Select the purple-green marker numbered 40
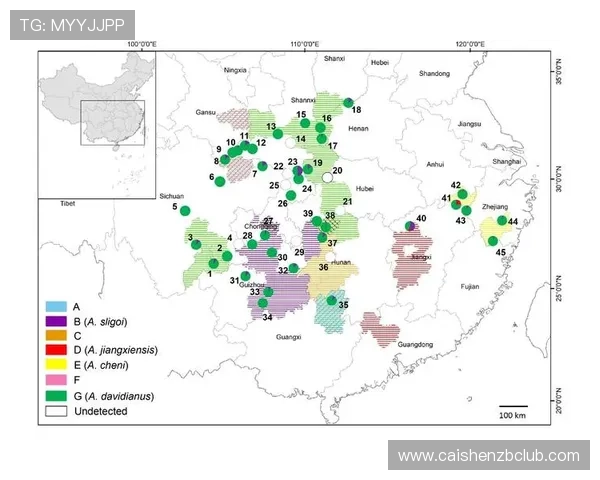This screenshot has height=480, width=600. [x=410, y=226]
